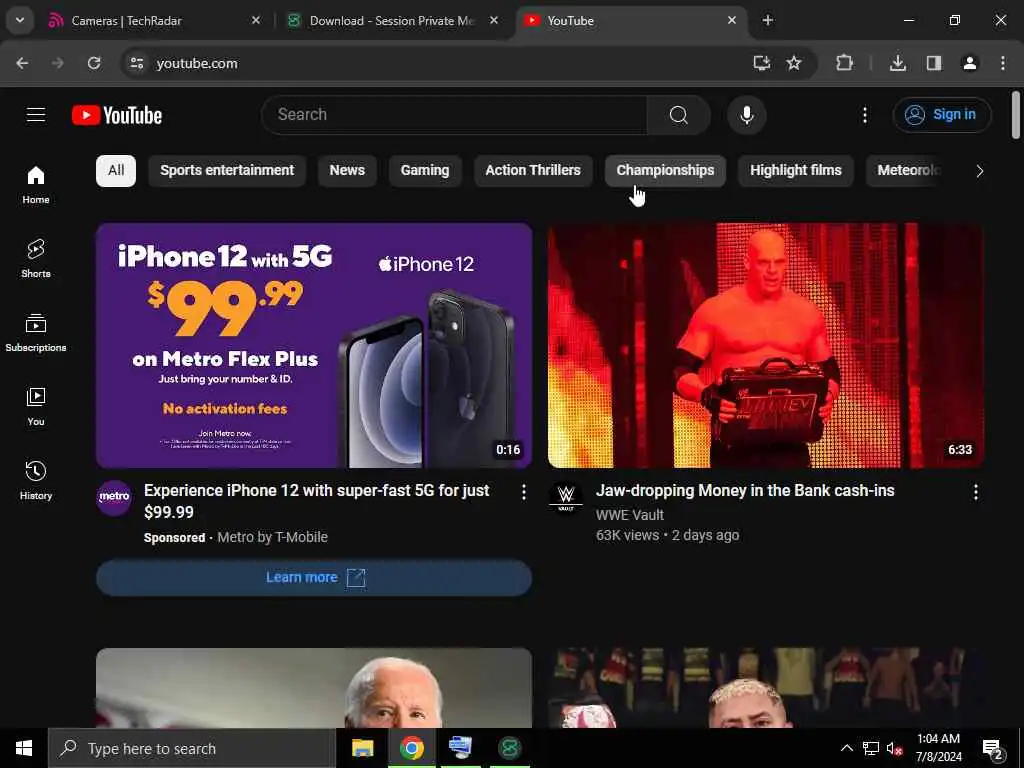
Task: Click the Windows taskbar search box
Action: point(192,748)
